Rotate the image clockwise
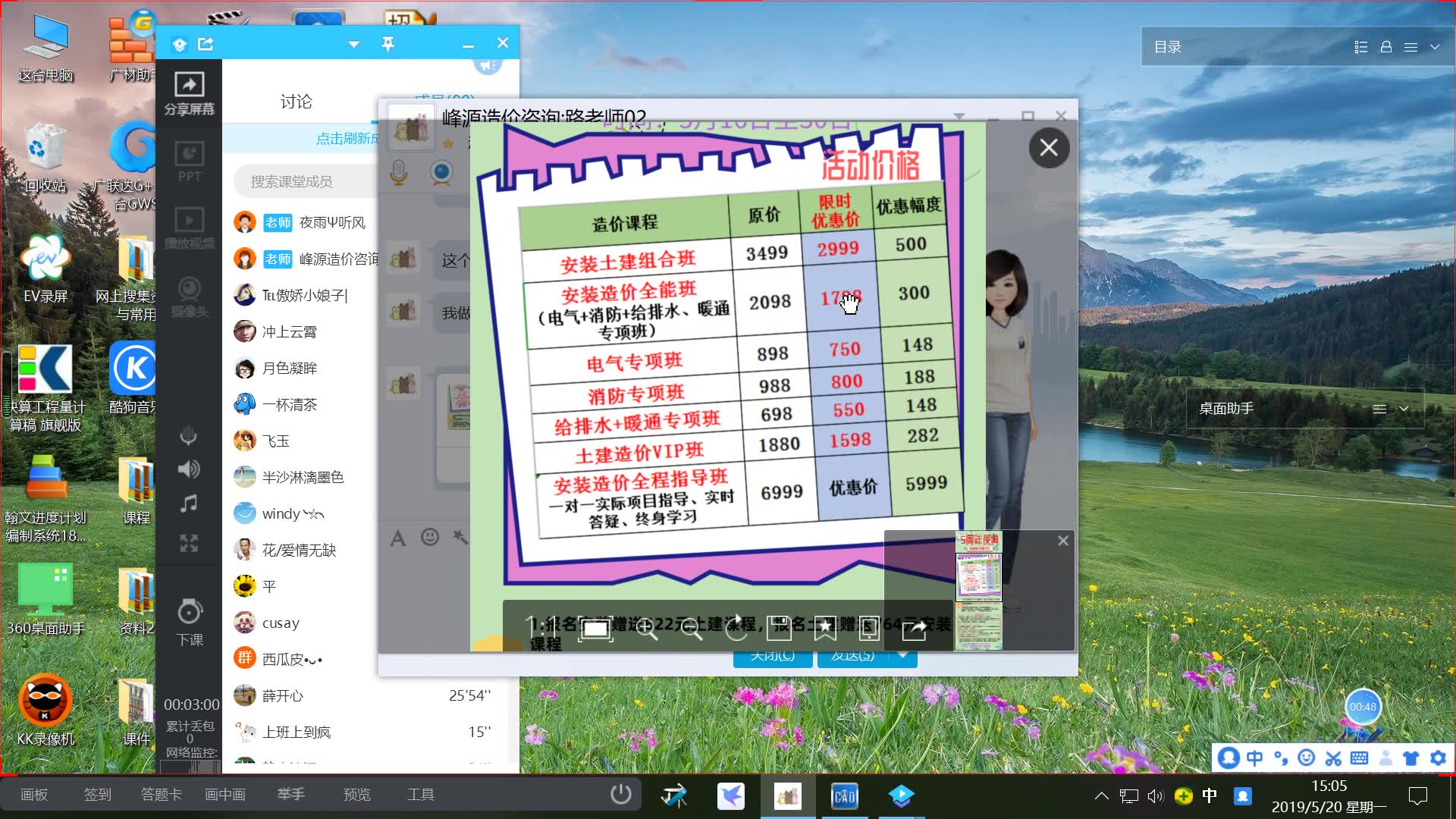1456x819 pixels. pyautogui.click(x=736, y=628)
